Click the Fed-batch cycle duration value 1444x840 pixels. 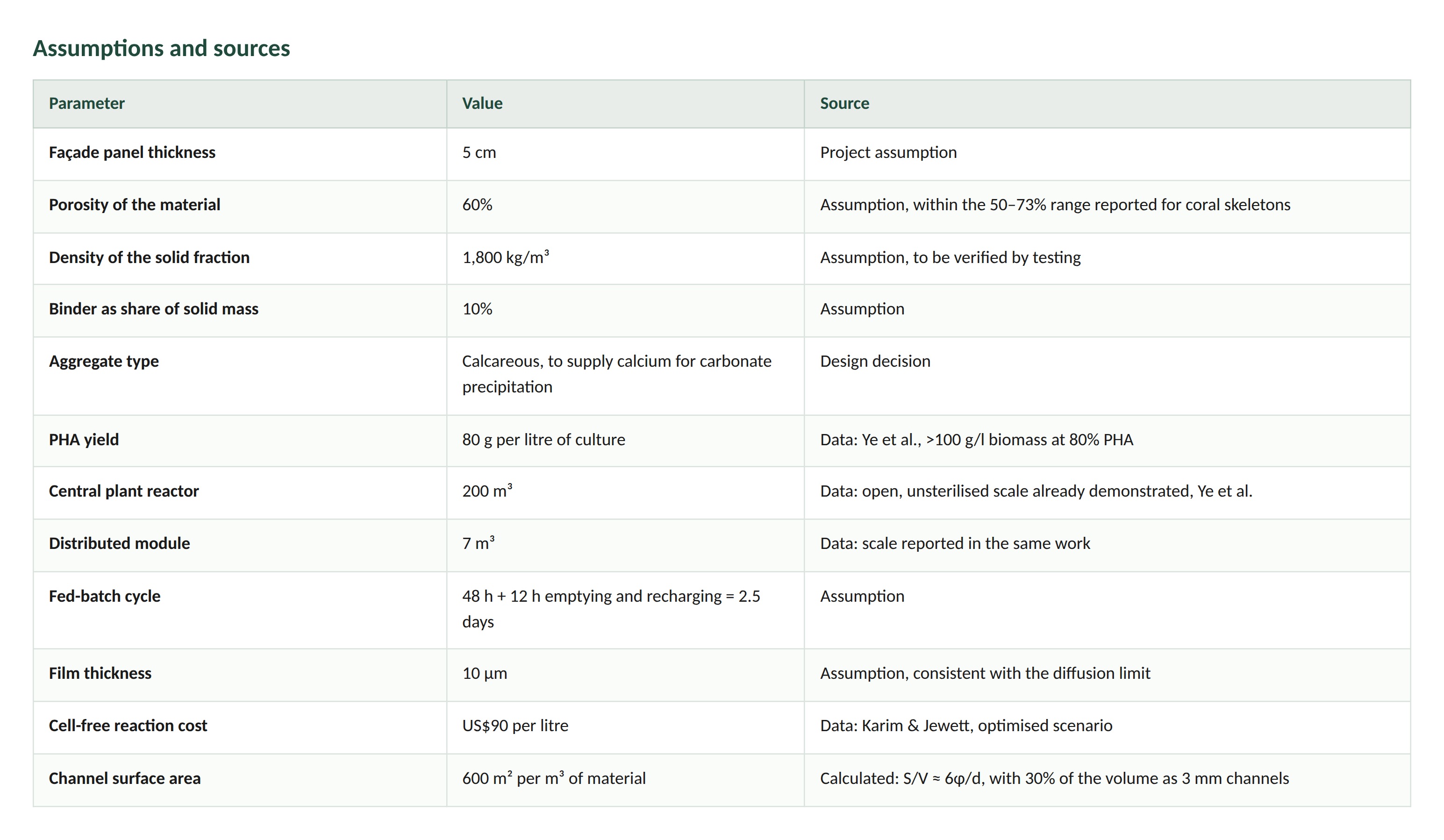611,609
